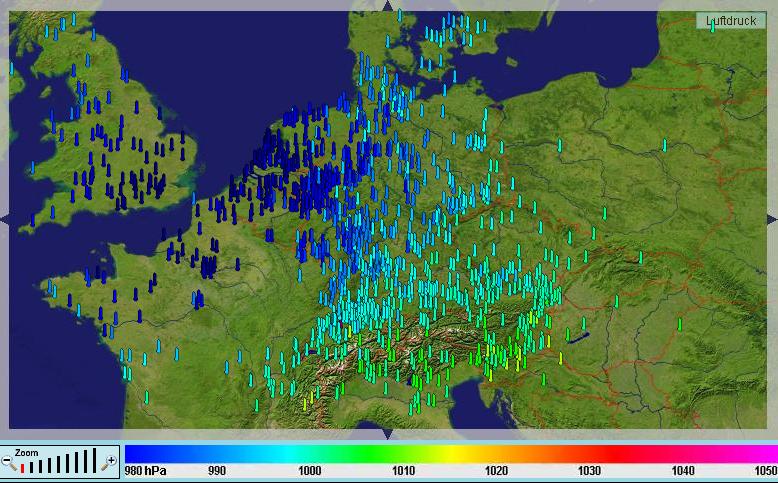Pan map south with bottom arrow

coord(388,434)
